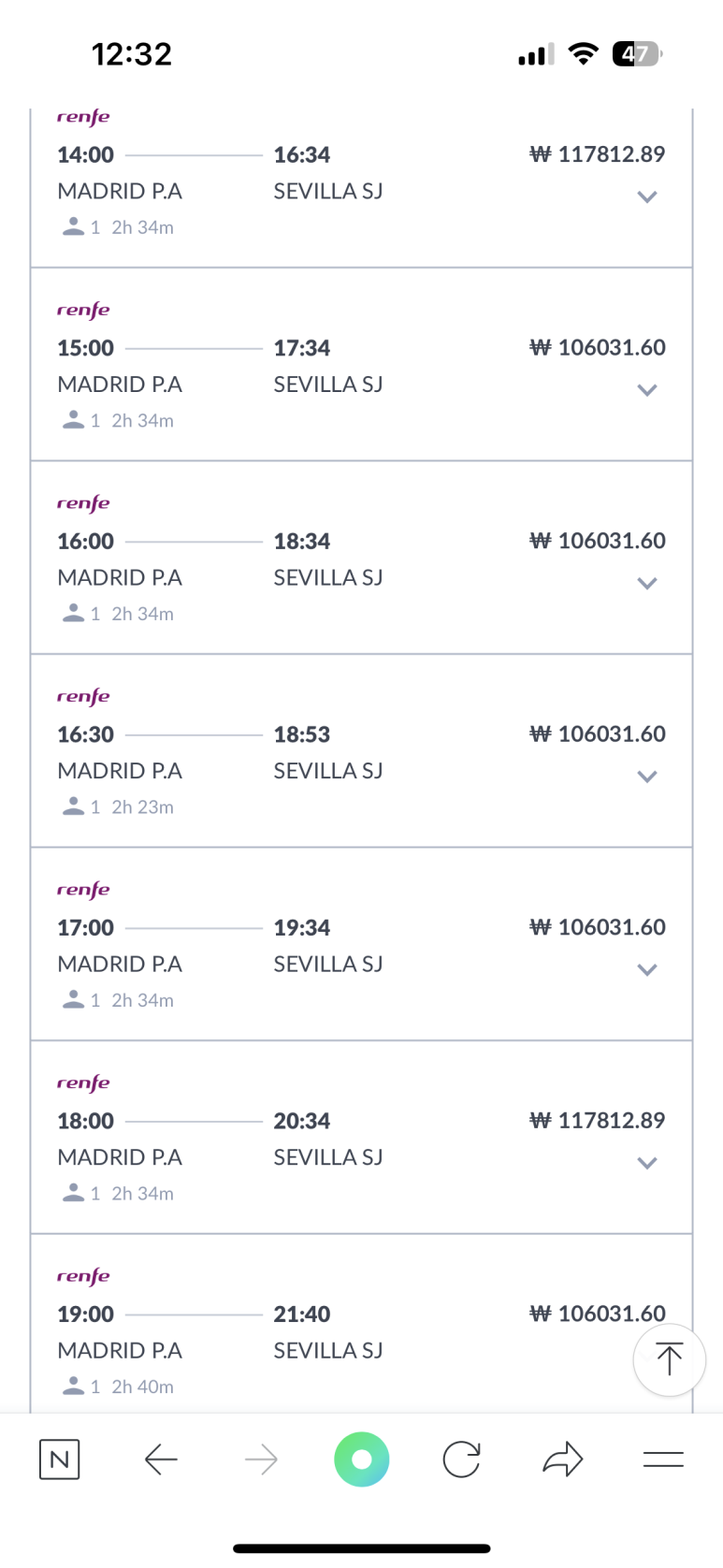723x1568 pixels.
Task: Tap price ₩ 106031.60 for 19:00 train
Action: (x=597, y=1314)
